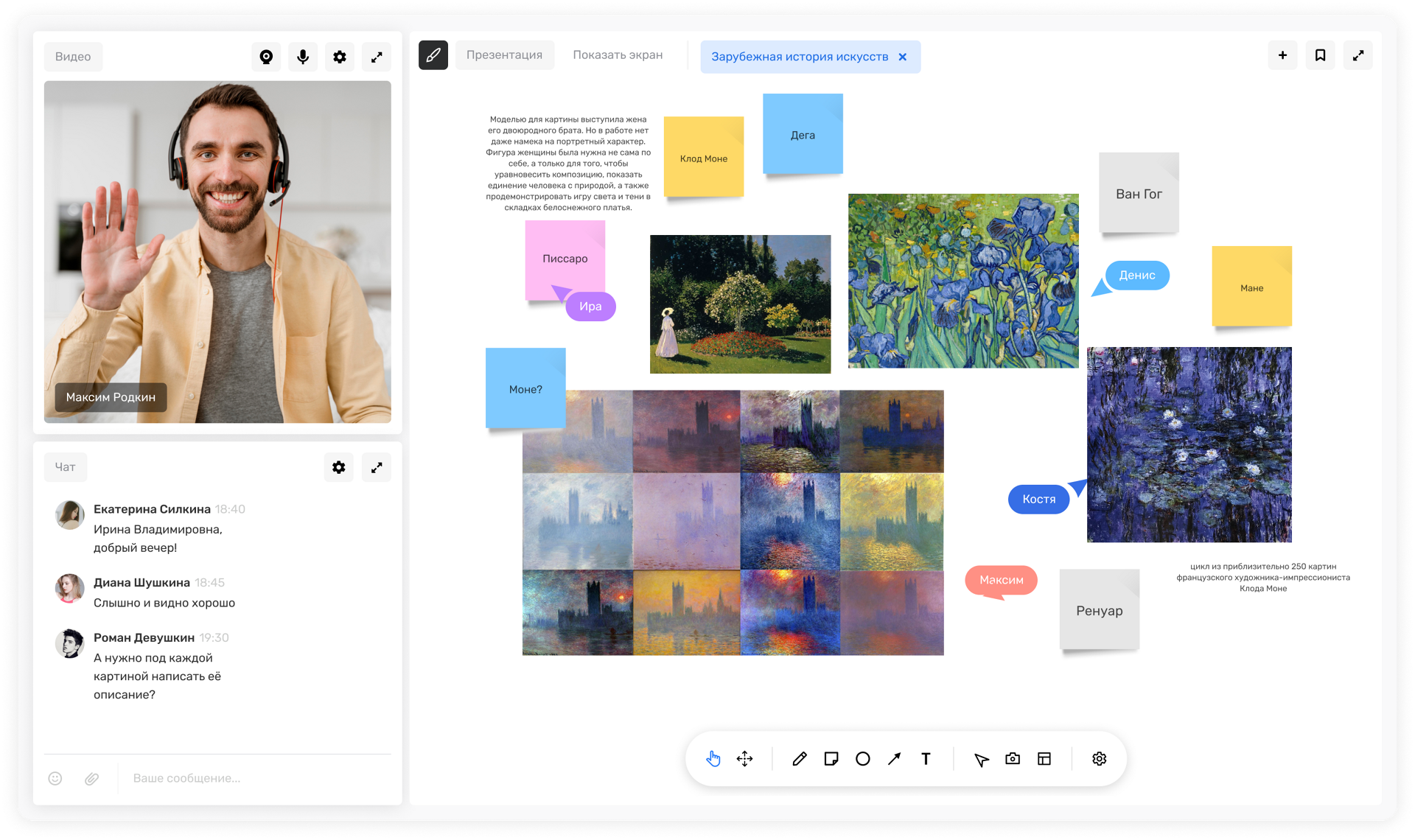Mute the microphone
Viewport: 1415px width, 840px height.
pos(303,57)
